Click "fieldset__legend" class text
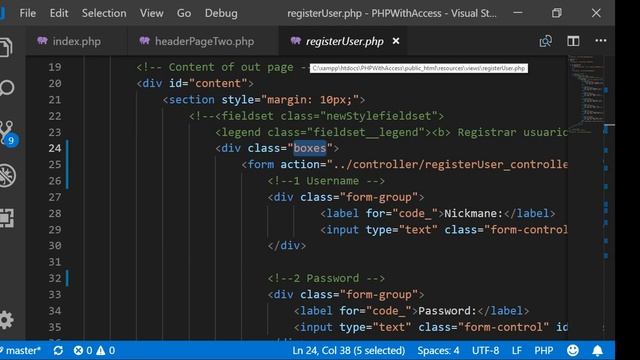The height and width of the screenshot is (360, 640). pos(366,132)
